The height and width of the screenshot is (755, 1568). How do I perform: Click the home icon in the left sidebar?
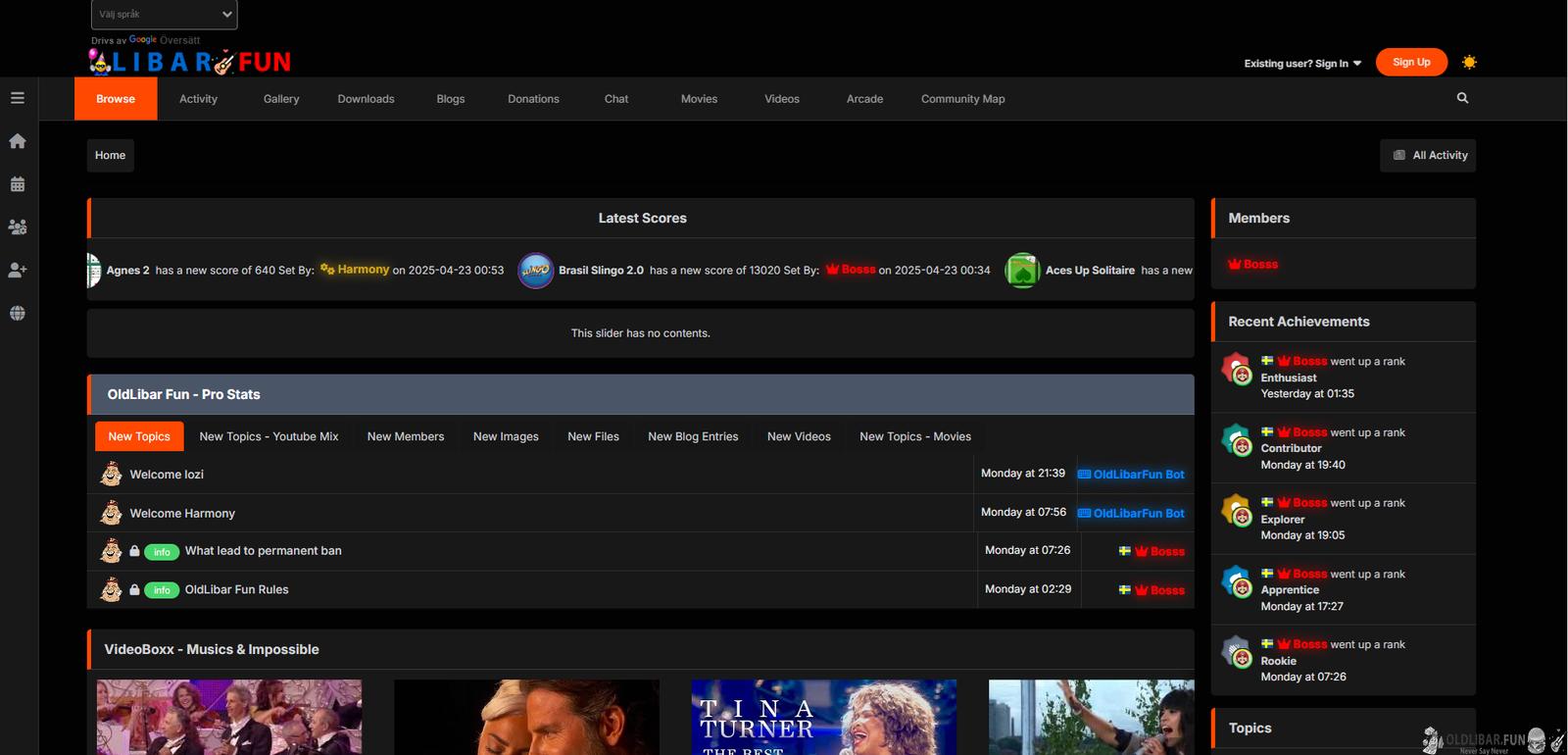pos(18,141)
